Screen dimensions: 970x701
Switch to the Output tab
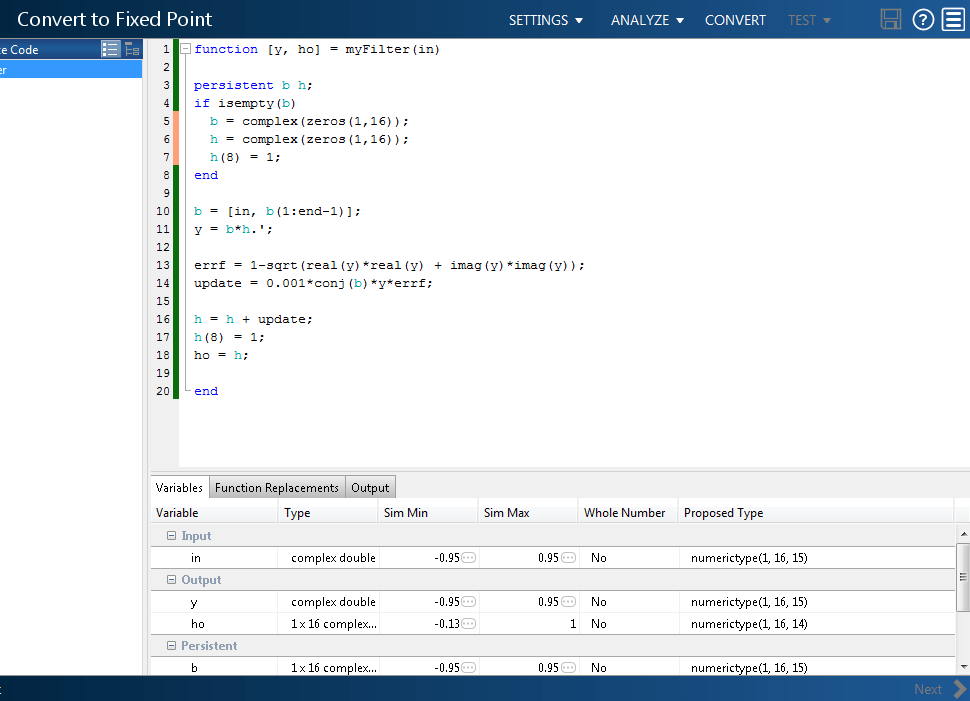coord(370,488)
